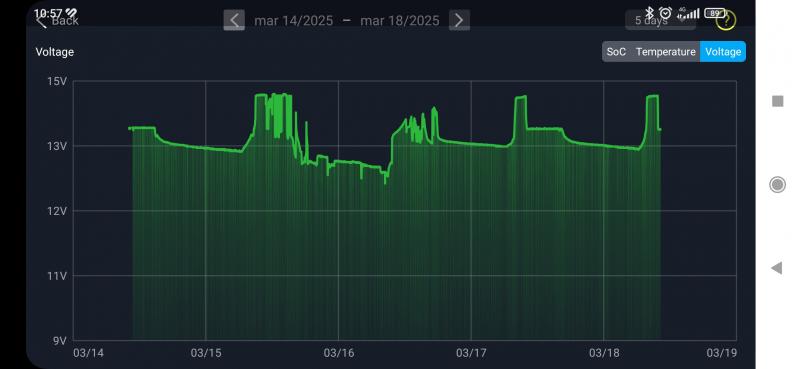
Task: Switch to the SoC tab
Action: click(616, 52)
